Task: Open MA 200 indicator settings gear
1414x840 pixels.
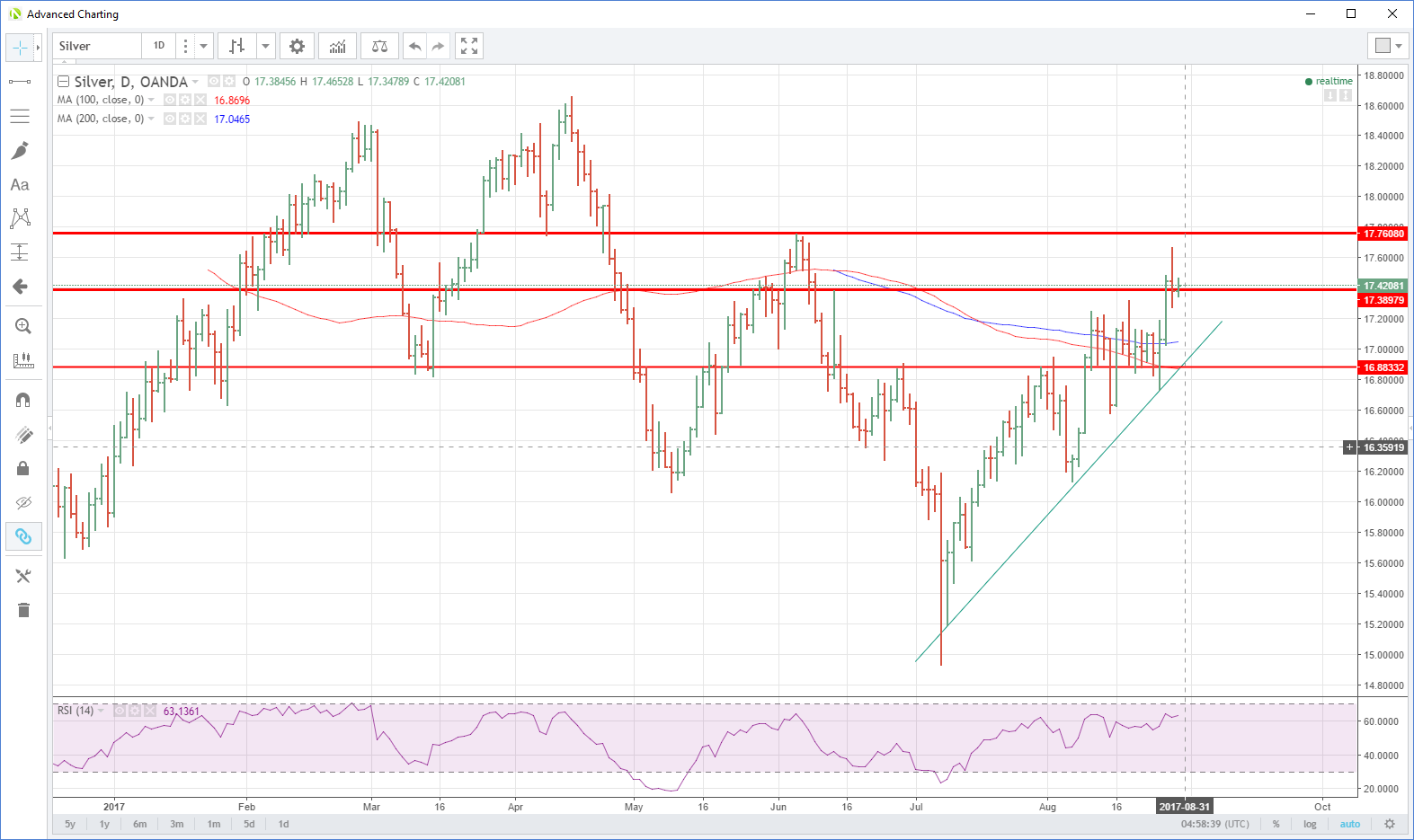Action: 184,119
